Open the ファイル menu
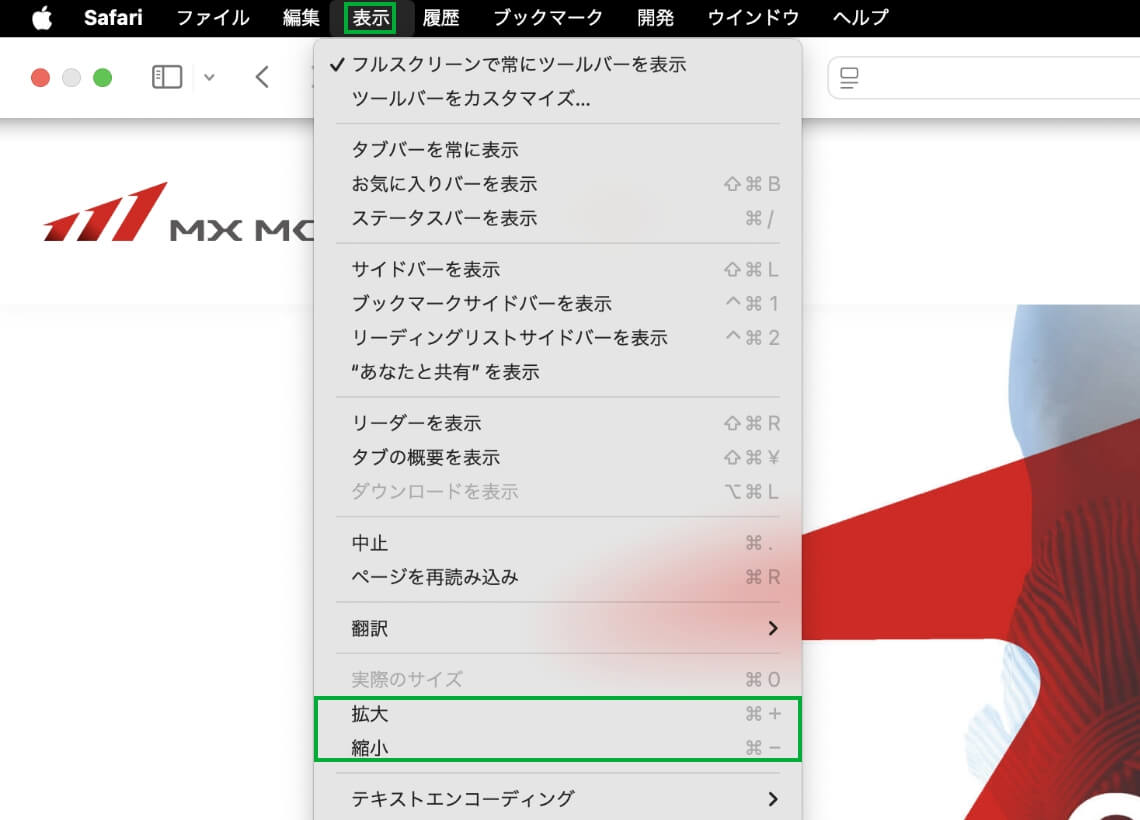The height and width of the screenshot is (820, 1140). (212, 18)
